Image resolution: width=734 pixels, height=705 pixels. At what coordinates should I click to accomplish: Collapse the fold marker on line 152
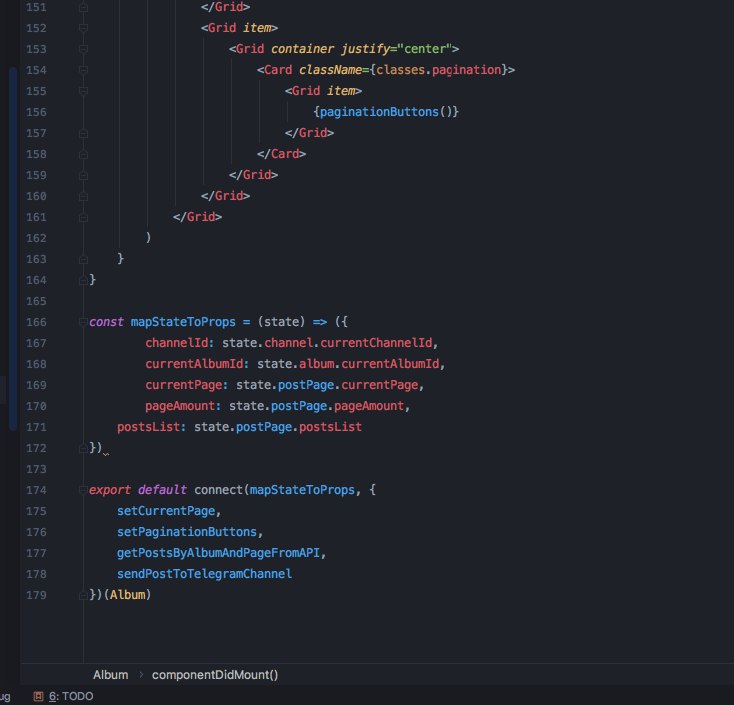point(83,28)
